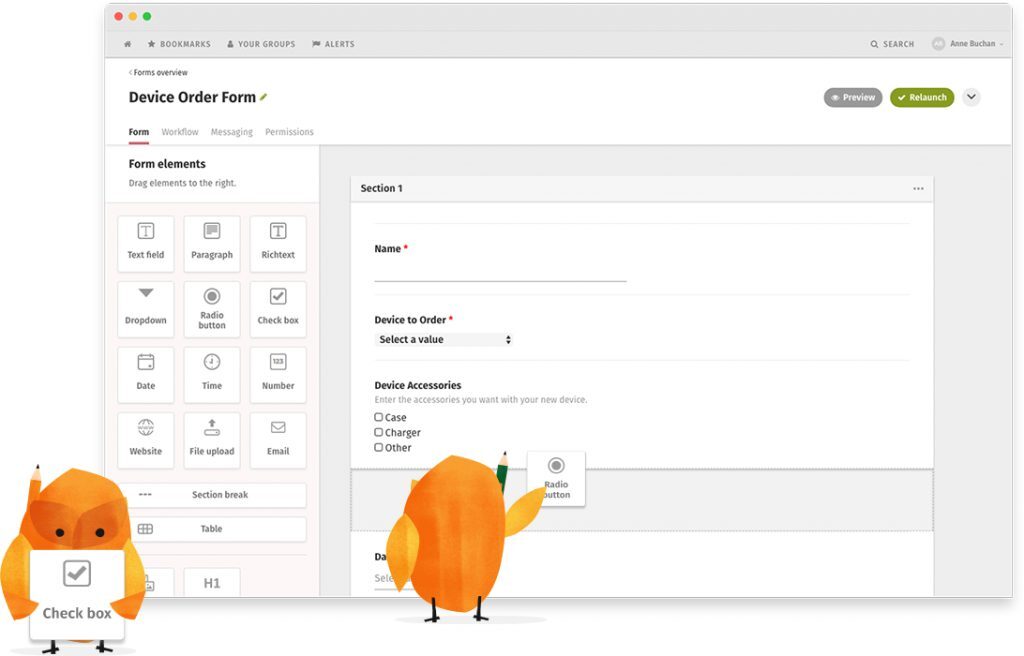1024x656 pixels.
Task: Select Radio button element in sidebar
Action: (212, 309)
